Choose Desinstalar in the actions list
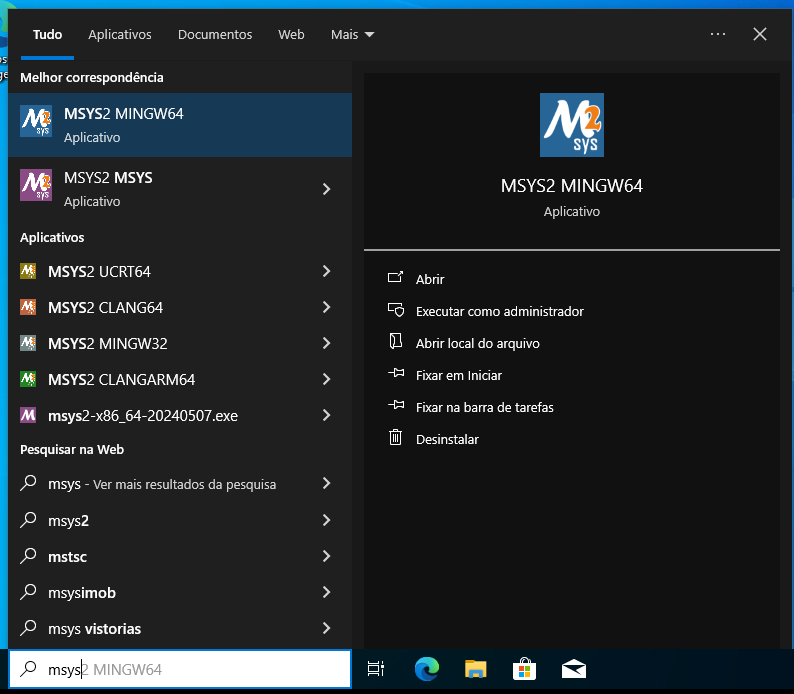Screen dimensions: 794x694 (x=447, y=439)
